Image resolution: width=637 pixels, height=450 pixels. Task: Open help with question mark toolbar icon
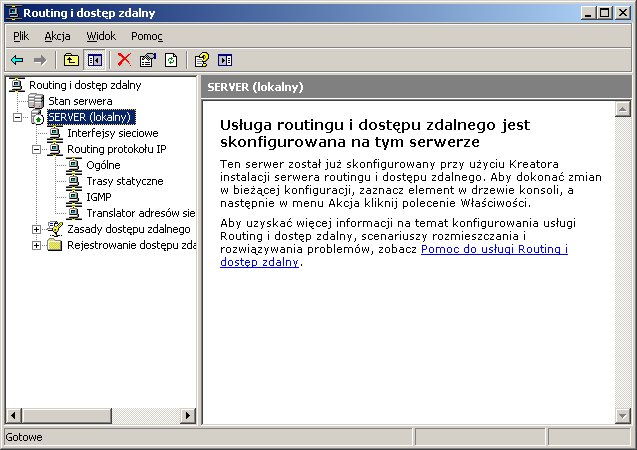point(202,60)
